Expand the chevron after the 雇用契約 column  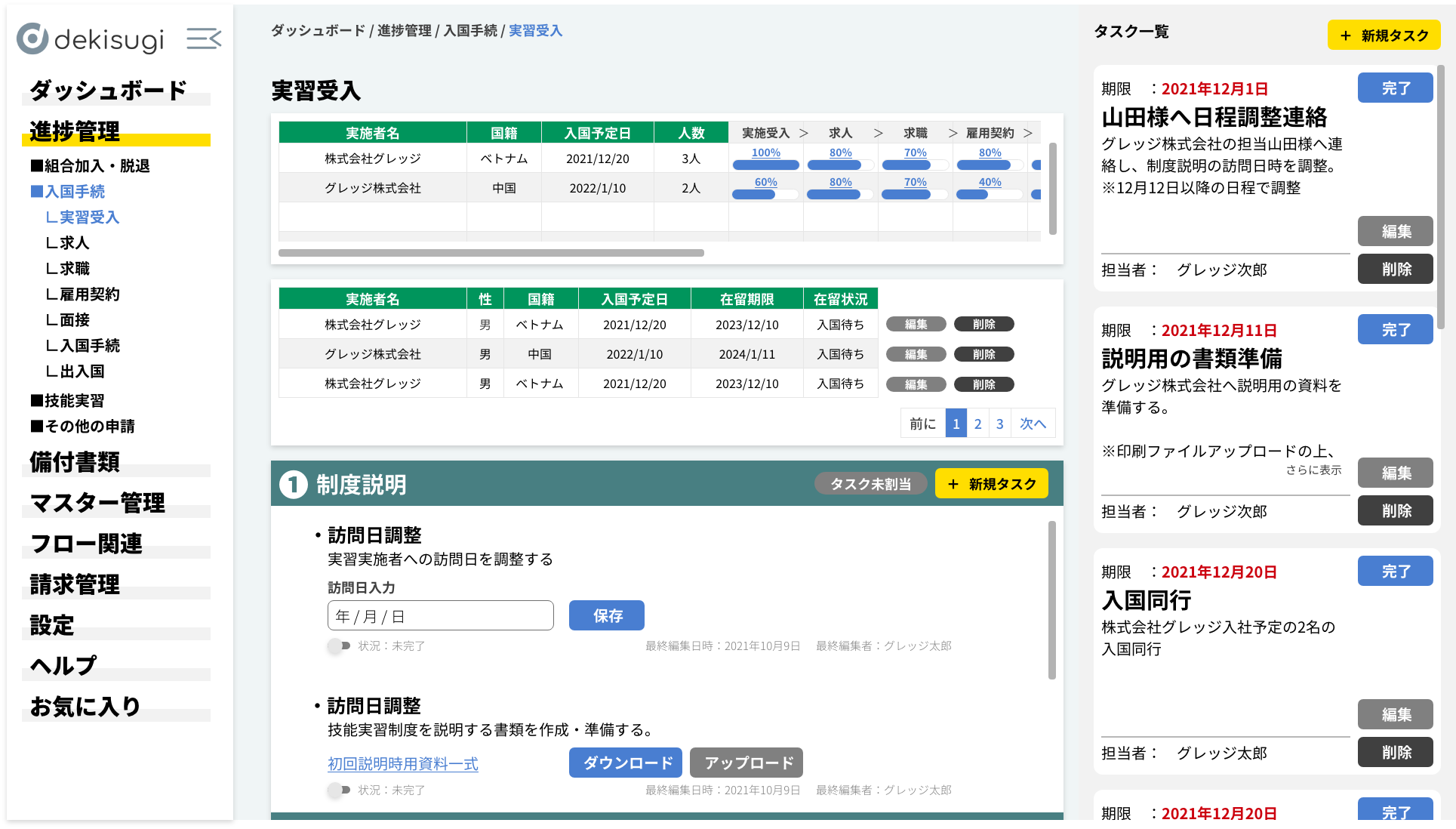pos(1027,132)
